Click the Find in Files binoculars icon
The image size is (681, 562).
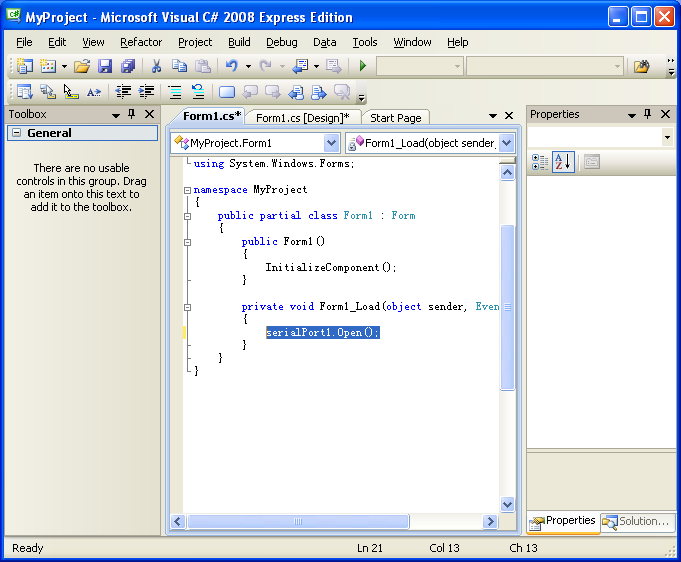[641, 66]
